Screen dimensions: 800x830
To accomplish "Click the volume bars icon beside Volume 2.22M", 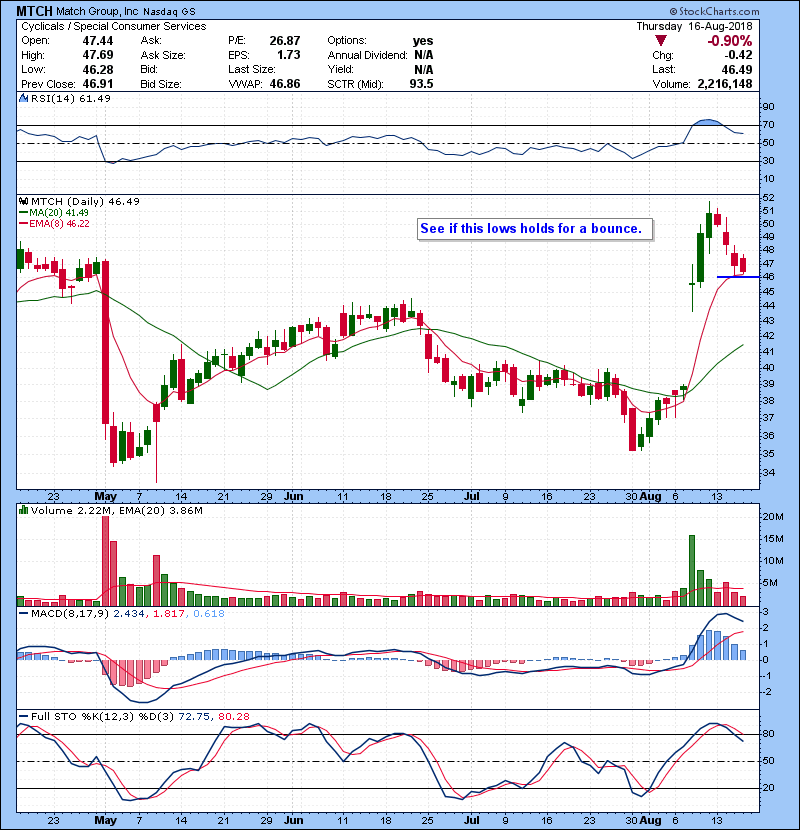I will pos(23,510).
